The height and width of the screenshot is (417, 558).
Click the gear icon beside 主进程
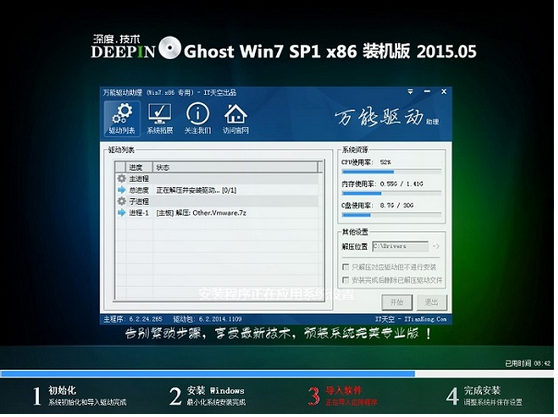(x=122, y=178)
